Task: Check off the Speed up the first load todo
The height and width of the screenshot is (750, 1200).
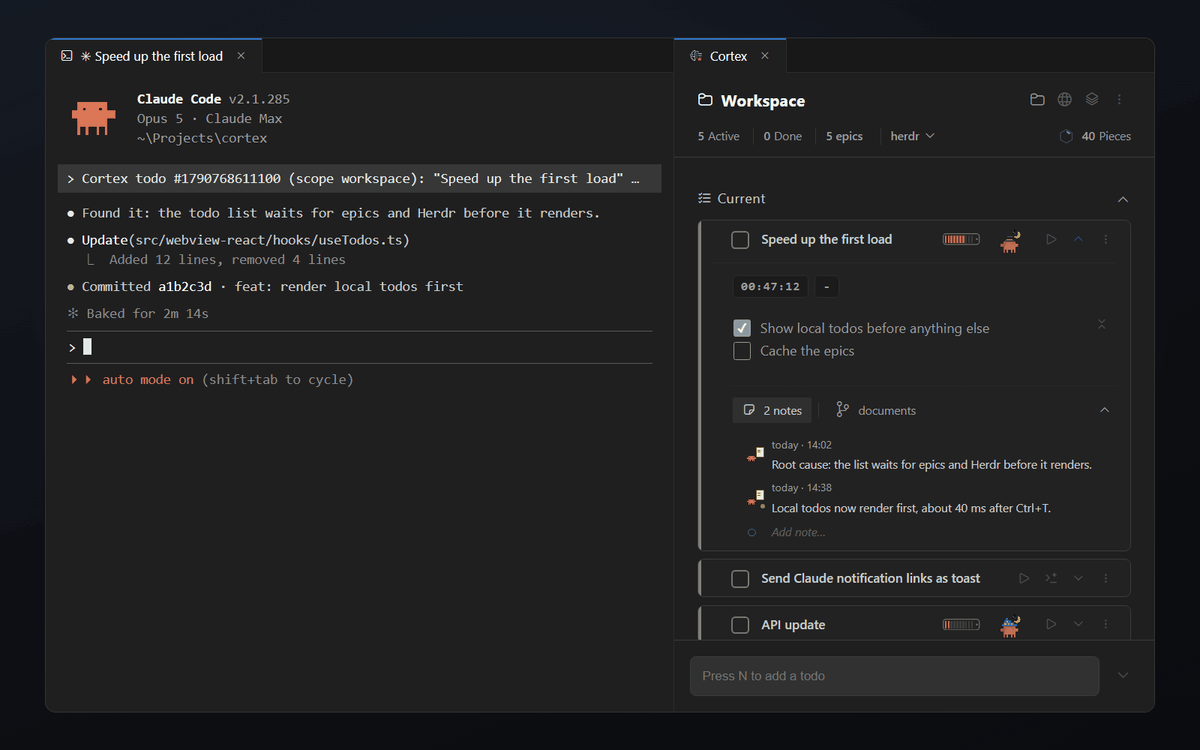Action: [x=740, y=240]
